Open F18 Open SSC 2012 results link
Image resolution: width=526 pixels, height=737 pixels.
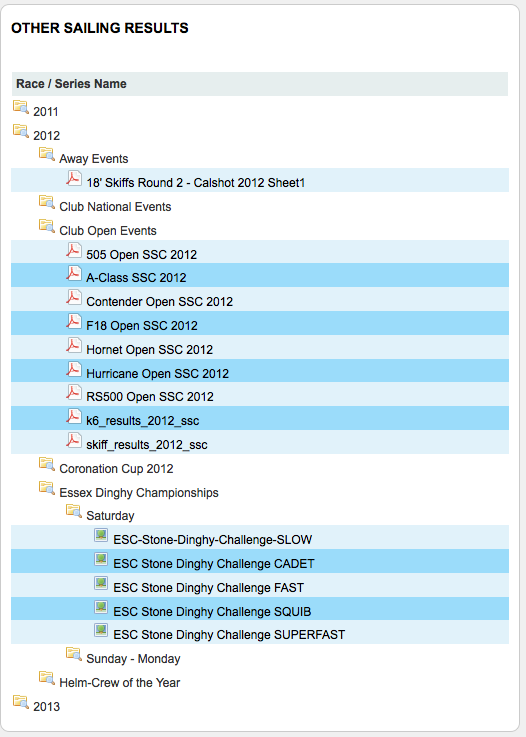point(141,326)
